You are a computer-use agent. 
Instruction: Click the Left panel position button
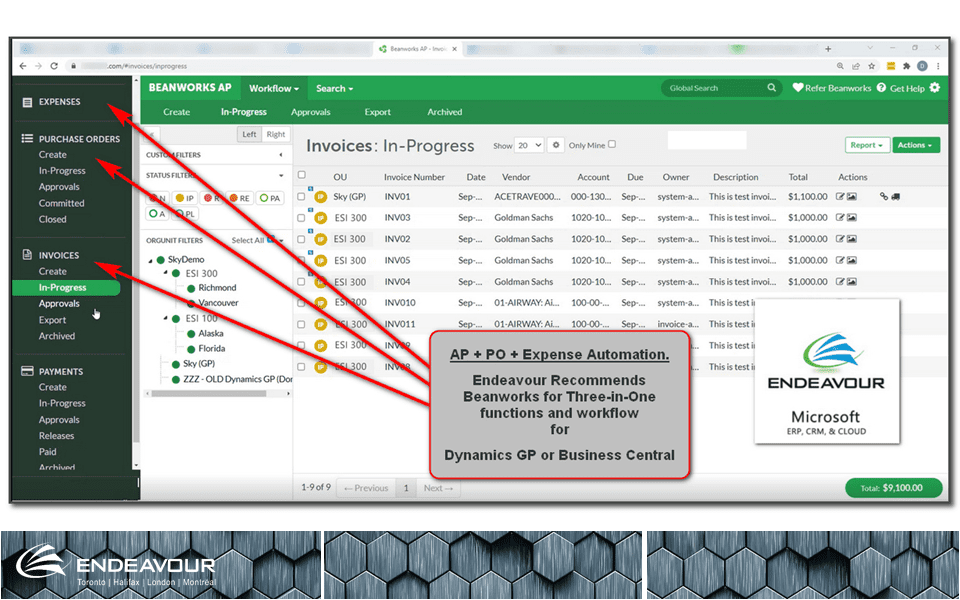point(249,135)
